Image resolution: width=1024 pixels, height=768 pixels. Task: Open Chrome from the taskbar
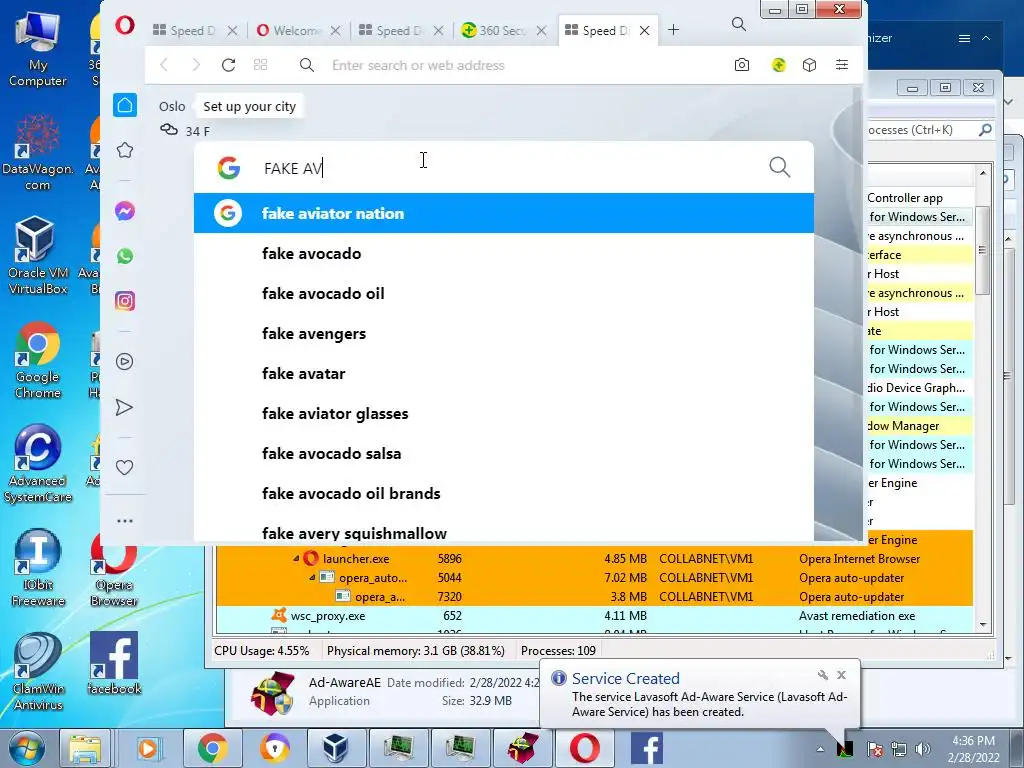tap(212, 748)
